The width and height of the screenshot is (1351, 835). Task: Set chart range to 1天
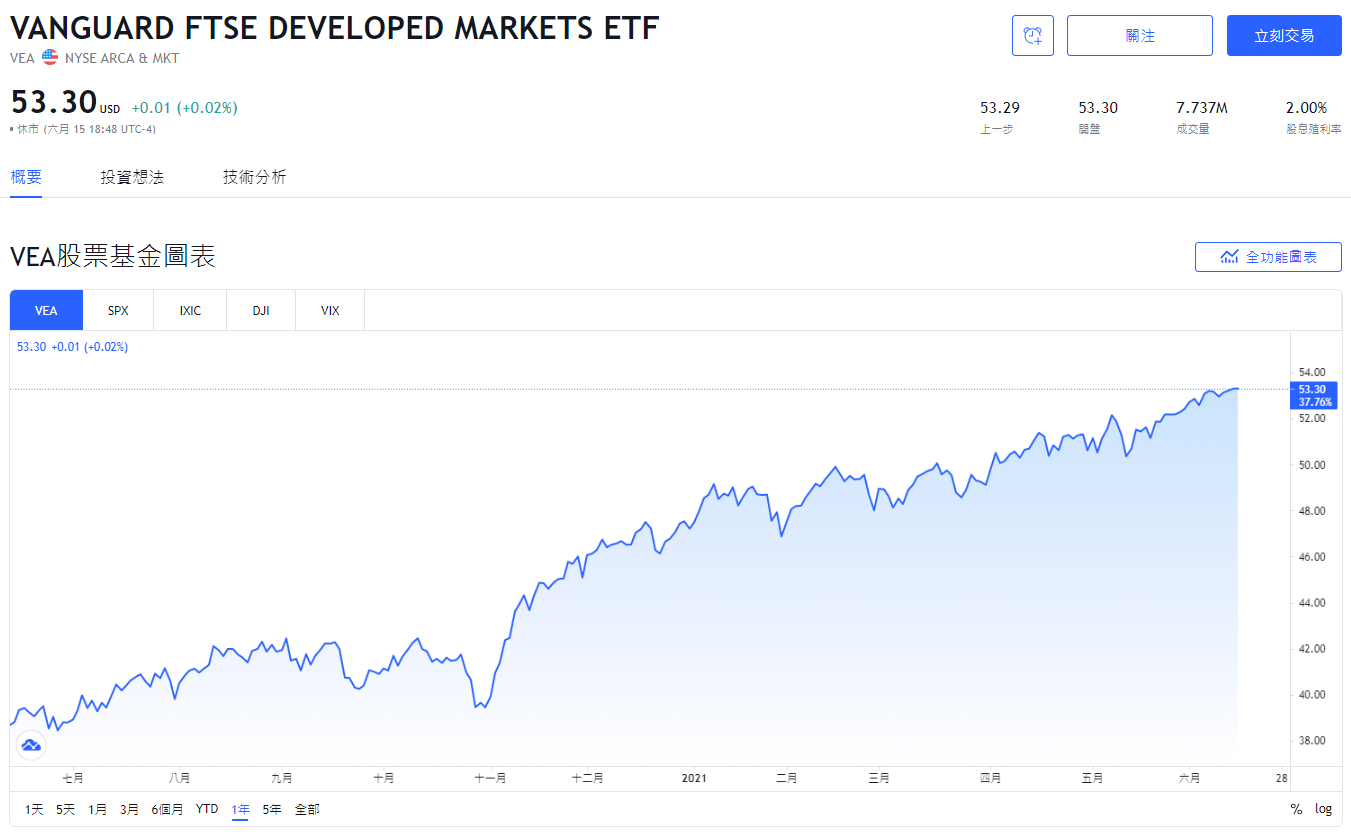34,809
